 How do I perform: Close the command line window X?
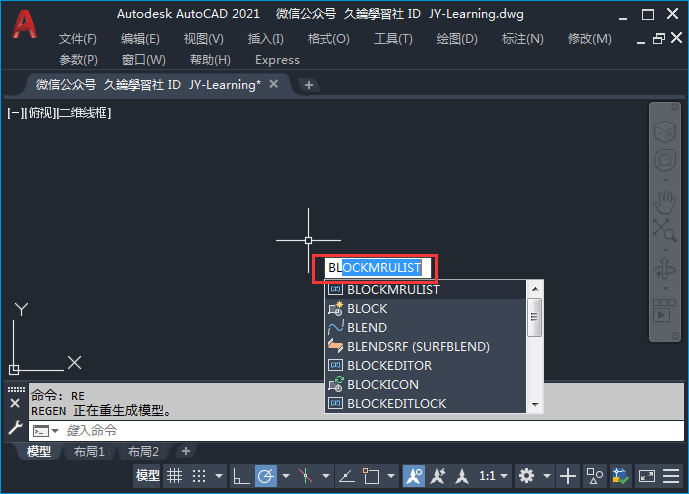point(15,403)
